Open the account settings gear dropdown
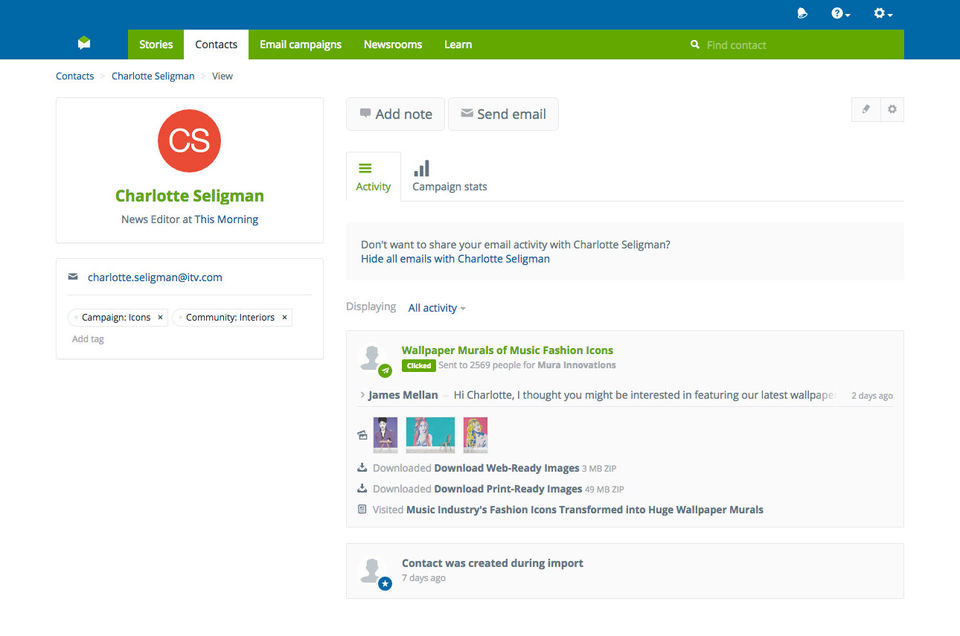The image size is (960, 636). (882, 14)
